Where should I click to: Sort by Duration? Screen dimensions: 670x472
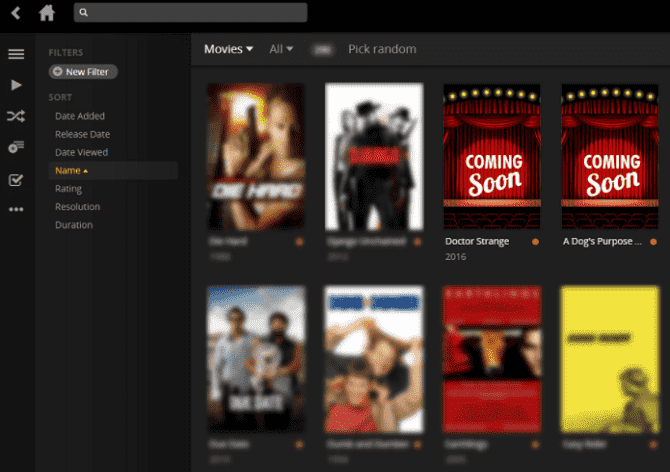[74, 225]
